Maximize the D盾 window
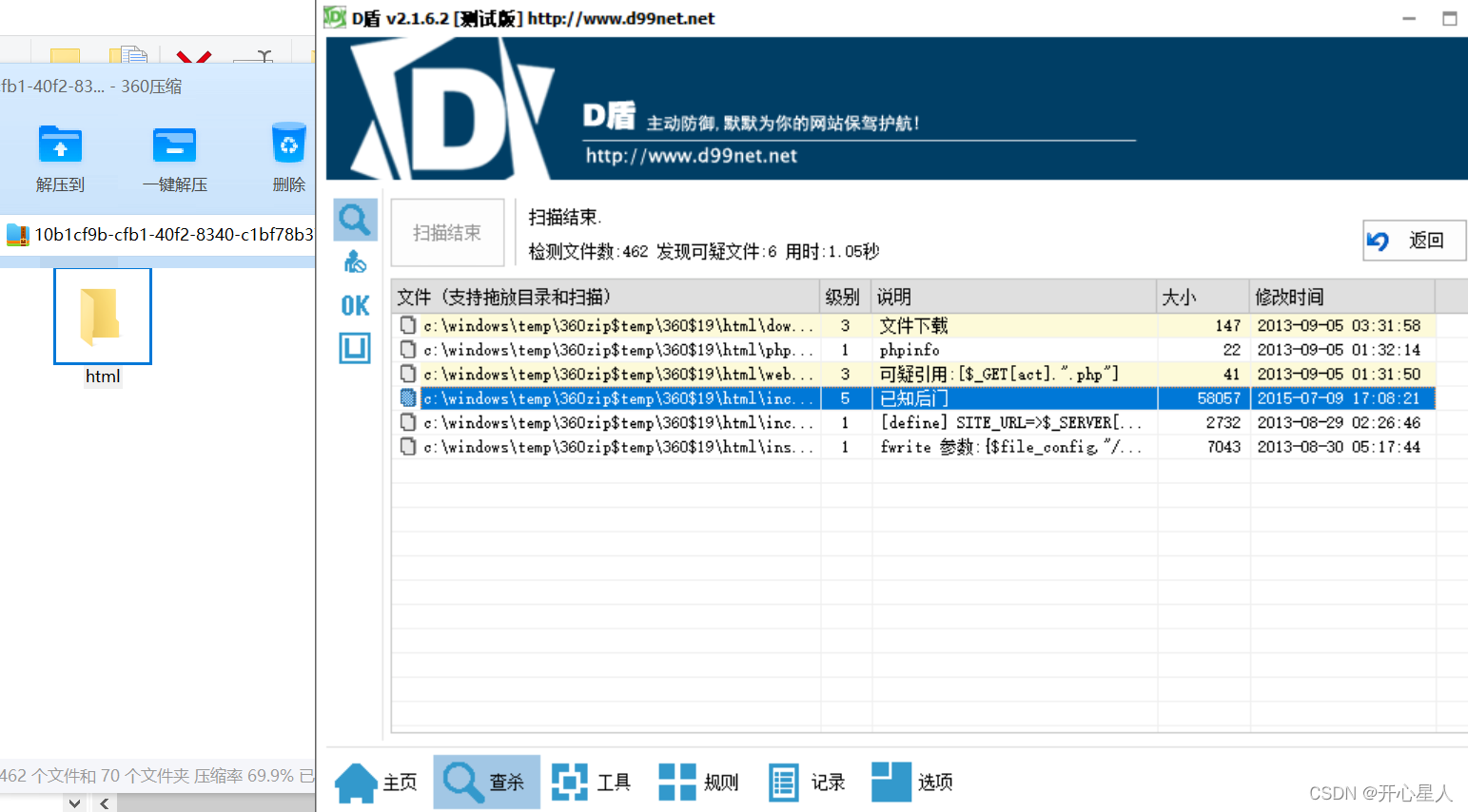1468x812 pixels. click(x=1449, y=18)
